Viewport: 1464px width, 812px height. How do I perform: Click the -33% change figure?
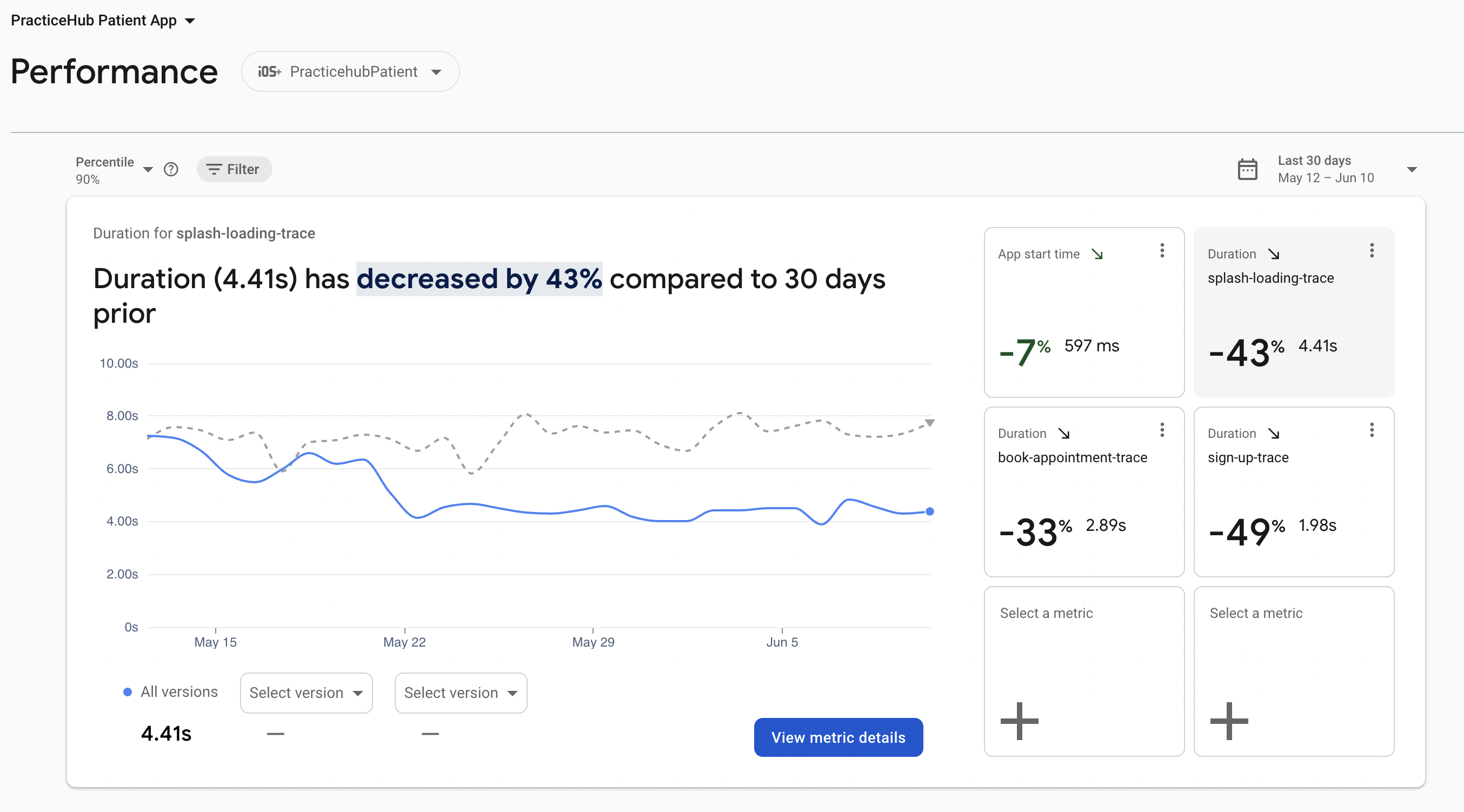pos(1035,532)
